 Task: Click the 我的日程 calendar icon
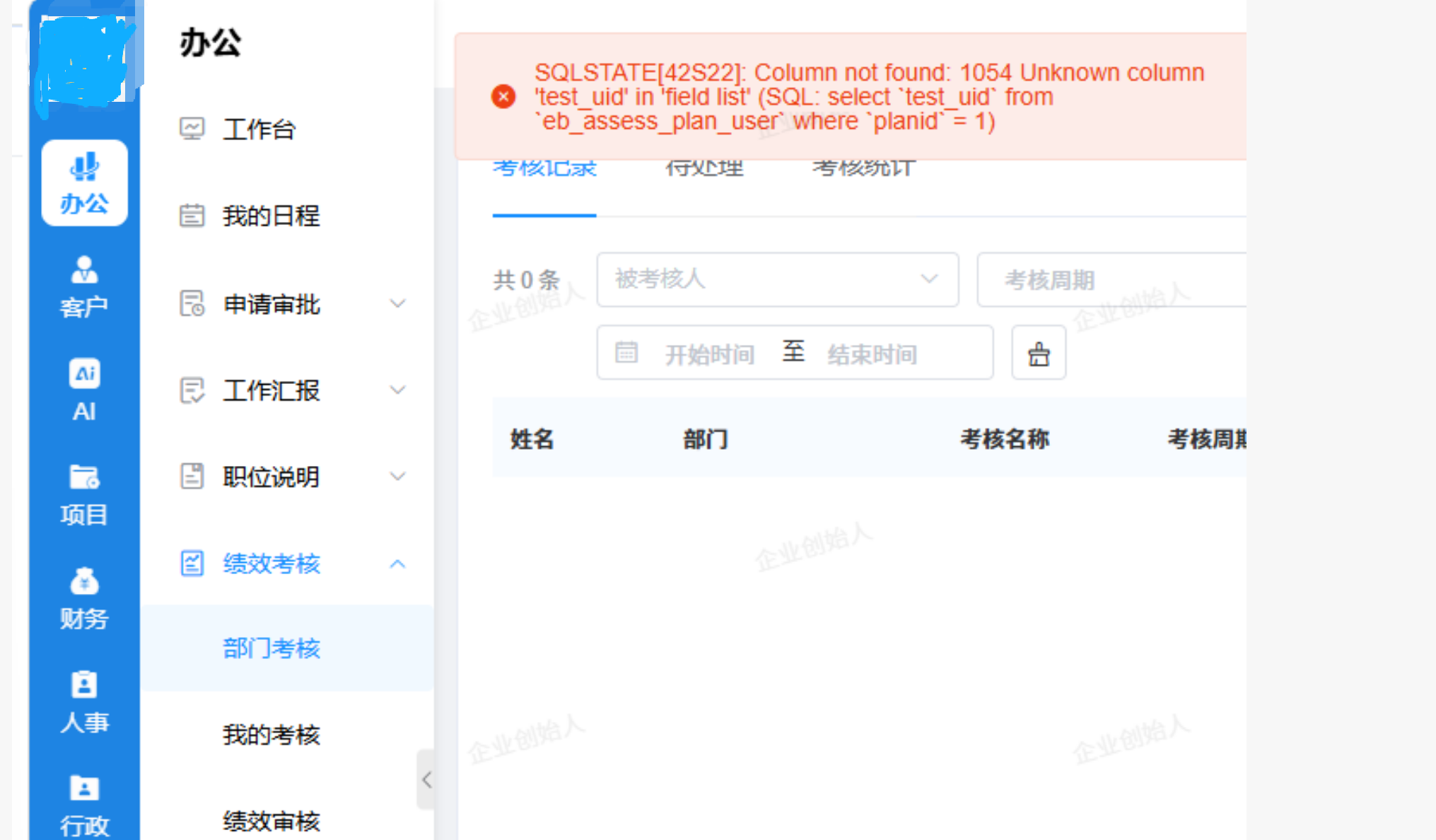[192, 215]
